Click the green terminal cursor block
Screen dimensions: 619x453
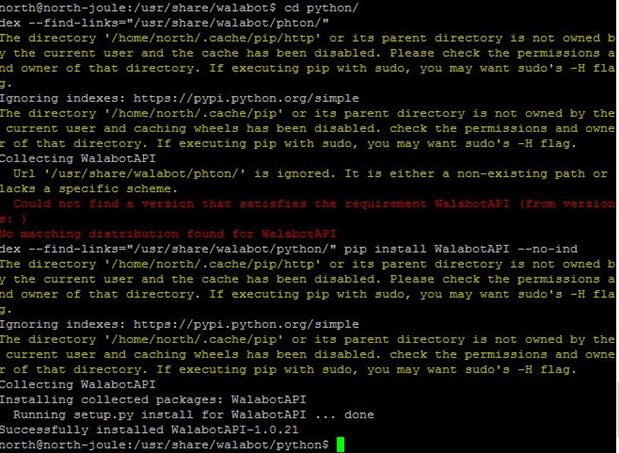340,445
